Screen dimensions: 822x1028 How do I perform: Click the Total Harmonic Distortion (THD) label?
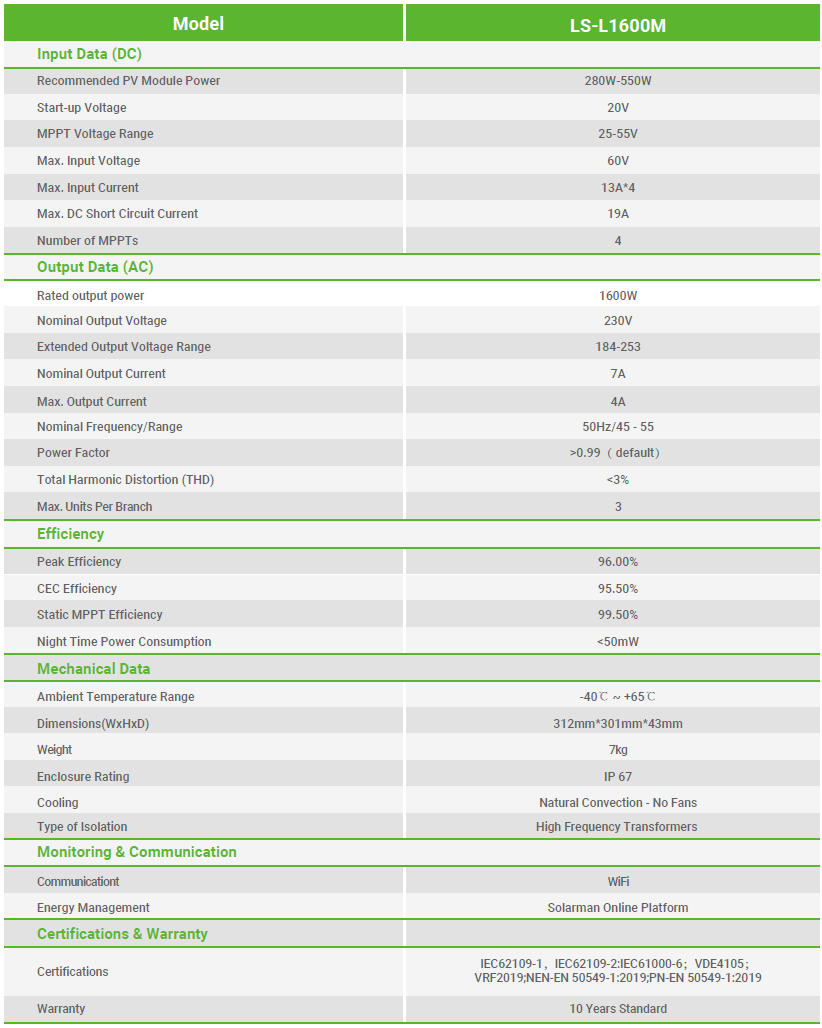(x=125, y=480)
